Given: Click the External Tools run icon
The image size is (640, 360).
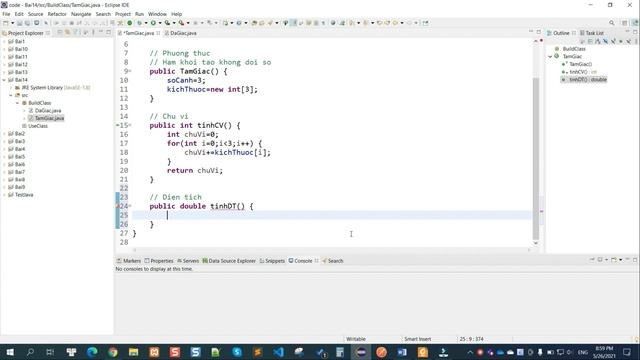Looking at the screenshot, I should 181,23.
